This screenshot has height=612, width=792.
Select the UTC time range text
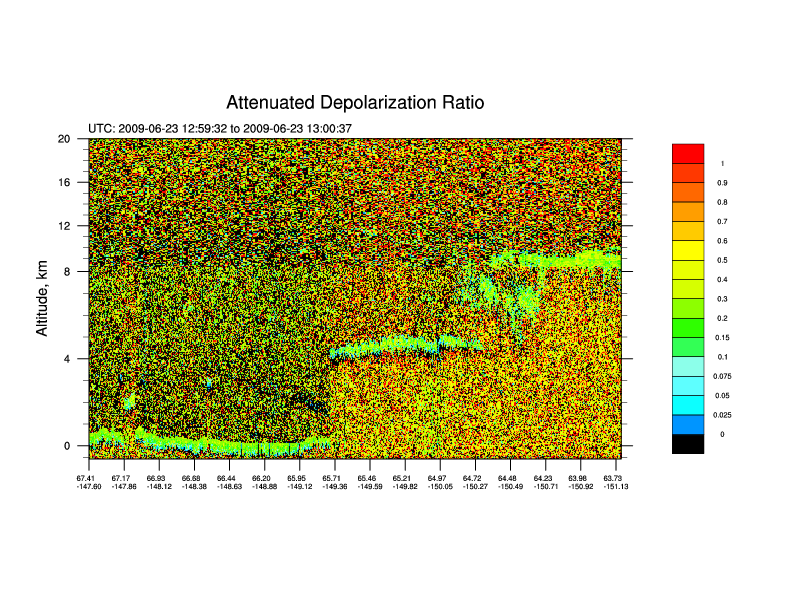(219, 129)
